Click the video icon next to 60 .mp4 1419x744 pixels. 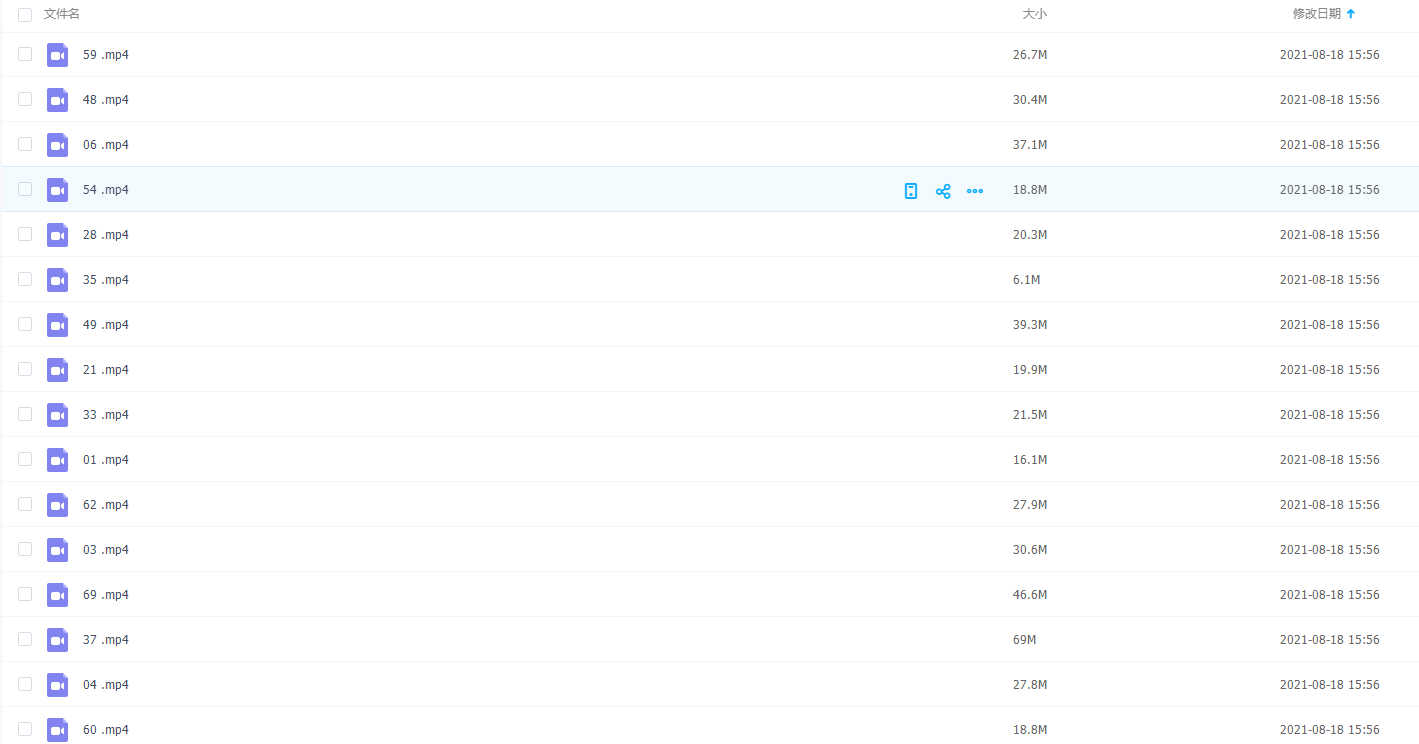click(57, 730)
